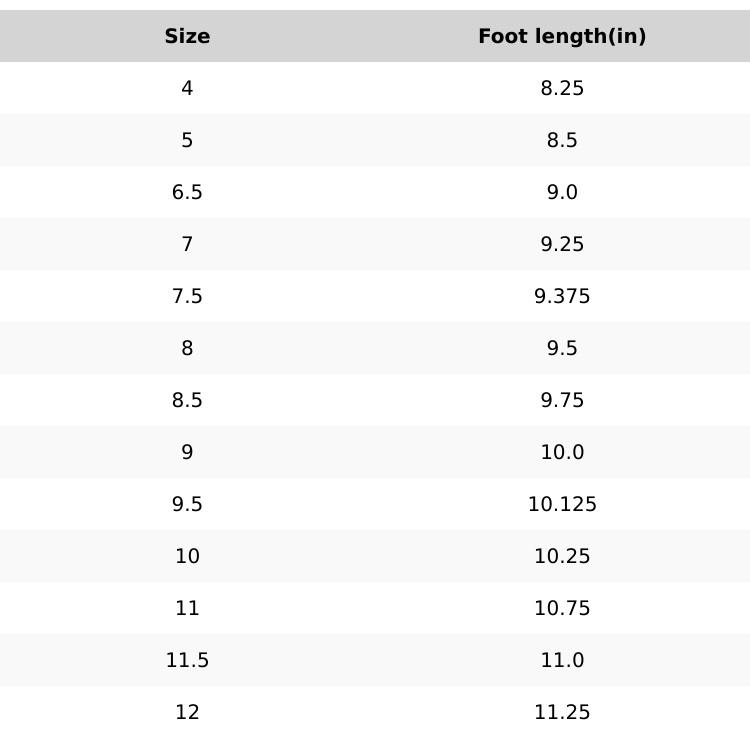Click the size 11.5 cell

[x=187, y=660]
